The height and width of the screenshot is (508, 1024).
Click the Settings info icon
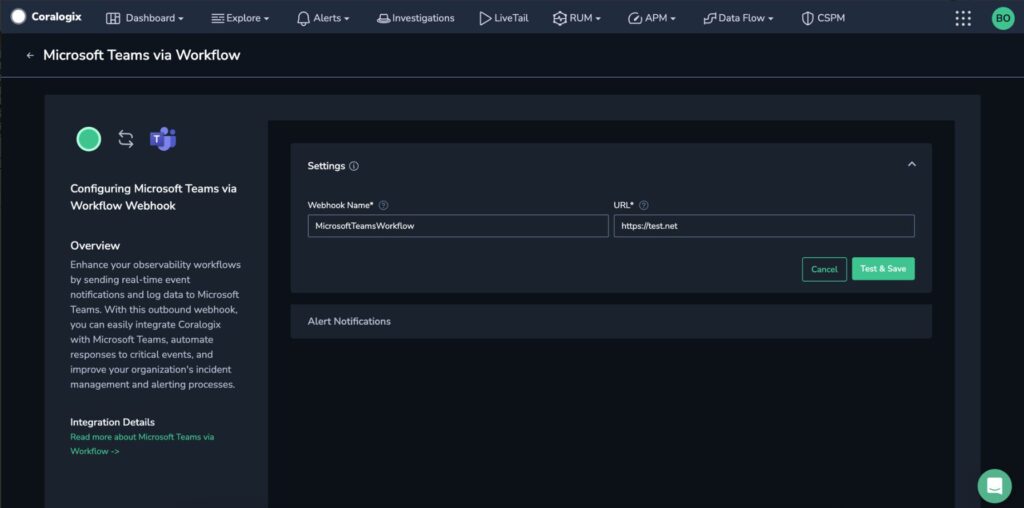[354, 166]
